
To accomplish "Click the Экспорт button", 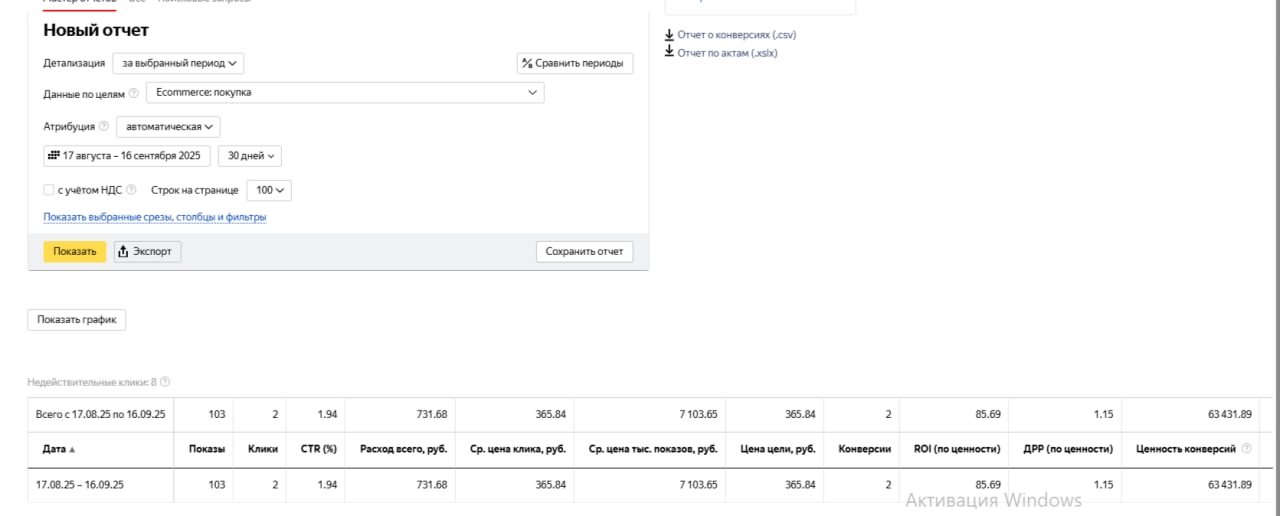I will point(147,252).
